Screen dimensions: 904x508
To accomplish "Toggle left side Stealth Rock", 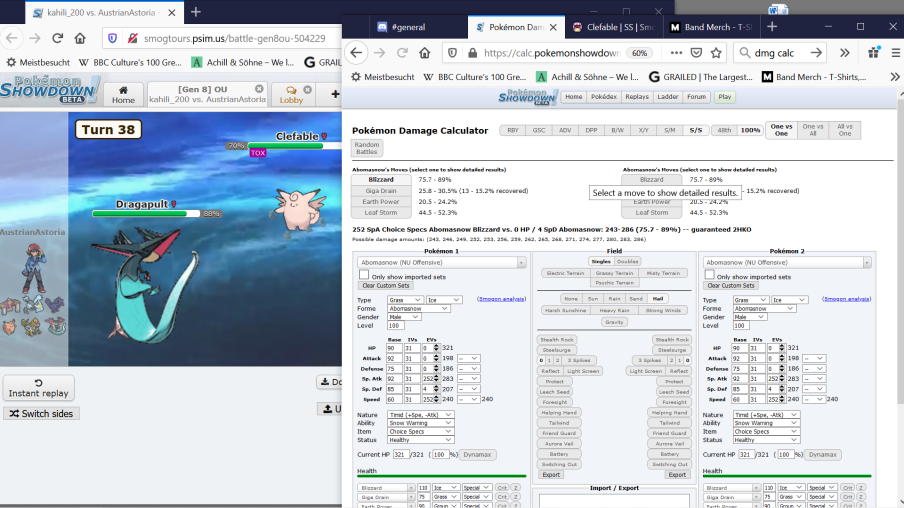I will tap(556, 340).
